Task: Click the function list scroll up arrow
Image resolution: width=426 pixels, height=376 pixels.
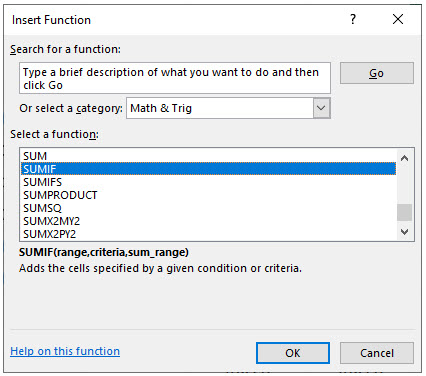Action: (x=404, y=158)
